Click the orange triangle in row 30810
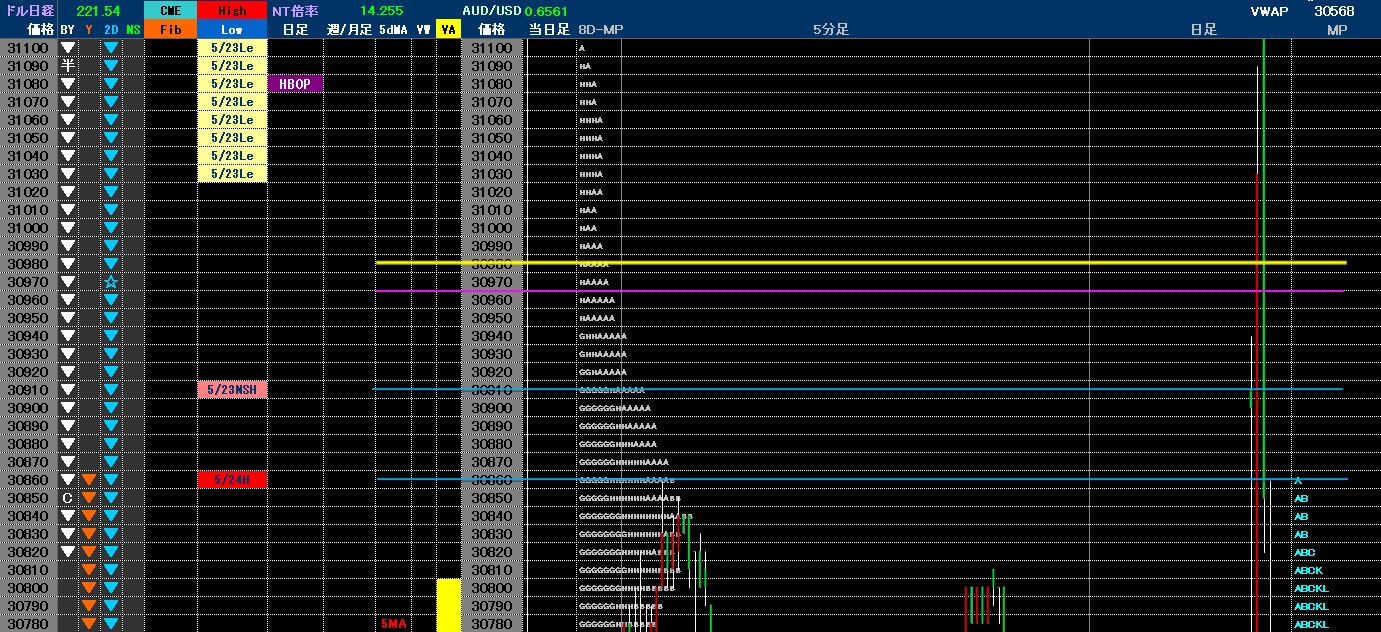Viewport: 1381px width, 632px height. click(x=89, y=570)
